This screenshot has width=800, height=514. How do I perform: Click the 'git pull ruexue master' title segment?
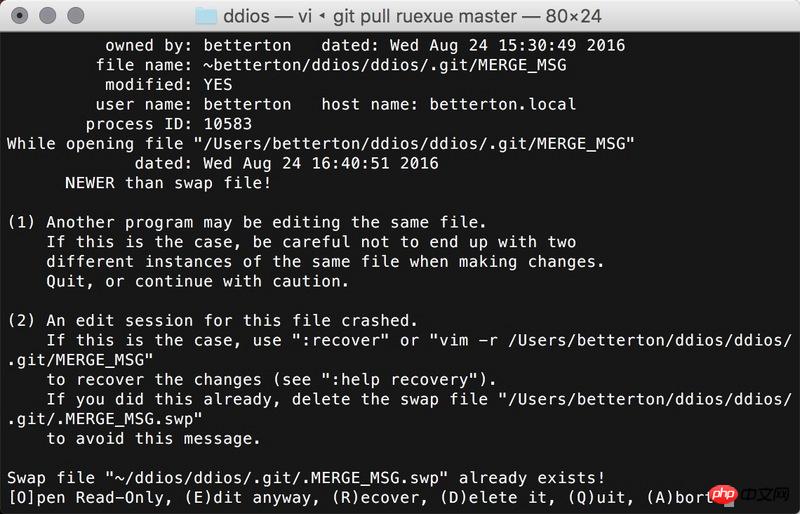(x=425, y=16)
